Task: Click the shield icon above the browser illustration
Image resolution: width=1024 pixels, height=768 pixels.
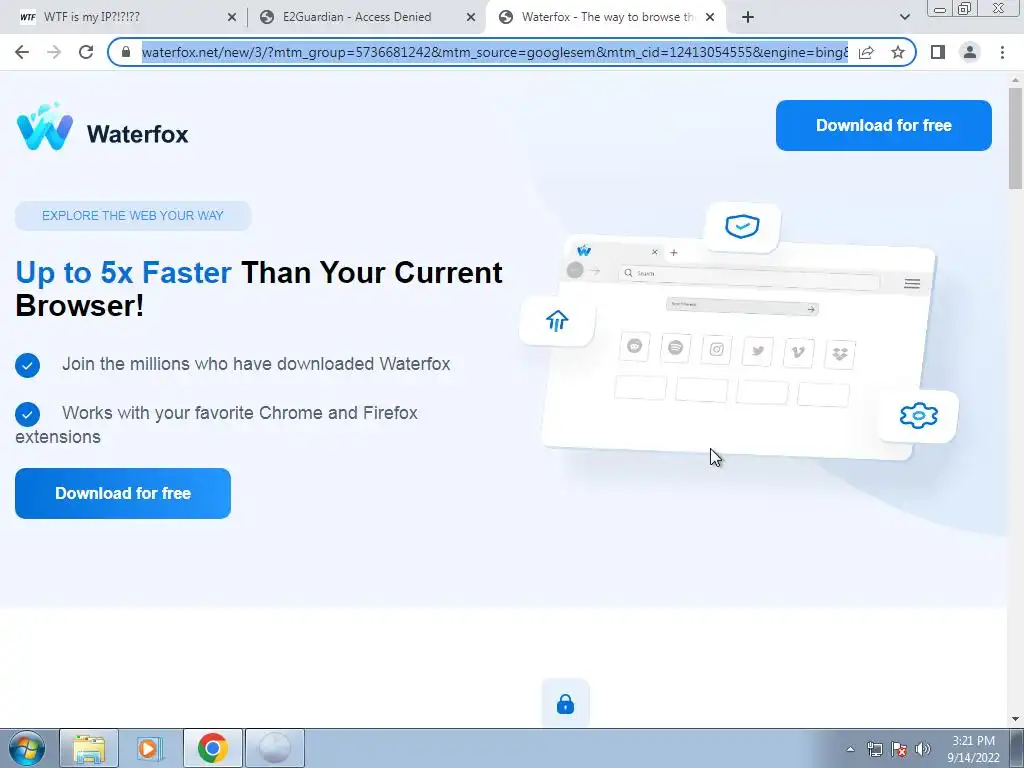Action: (x=743, y=227)
